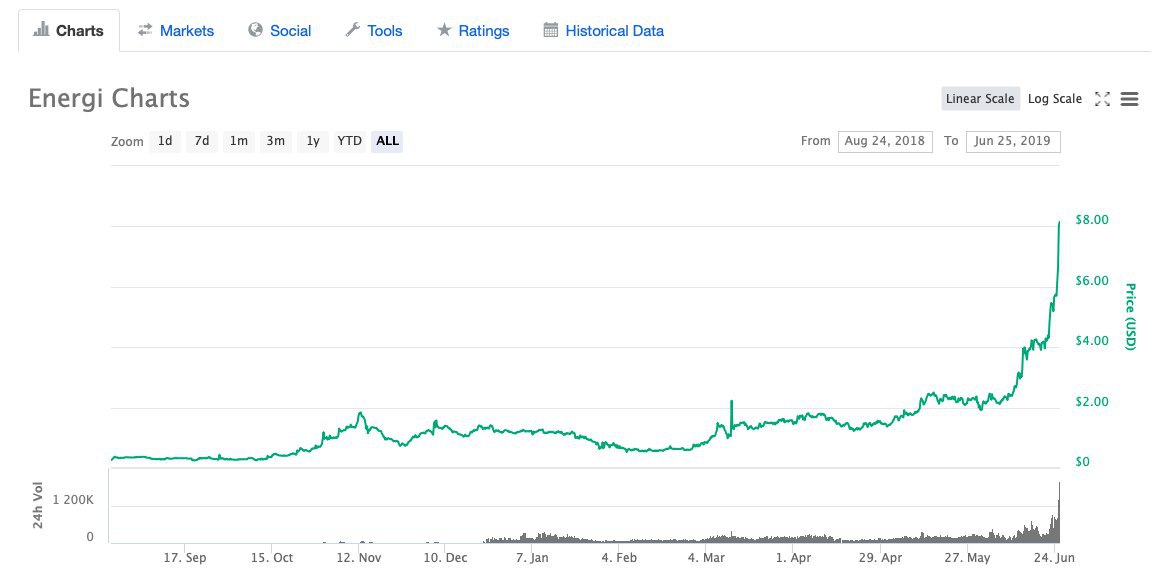Click the tallest volume bar at chart end
Viewport: 1154px width, 572px height.
pos(1060,512)
